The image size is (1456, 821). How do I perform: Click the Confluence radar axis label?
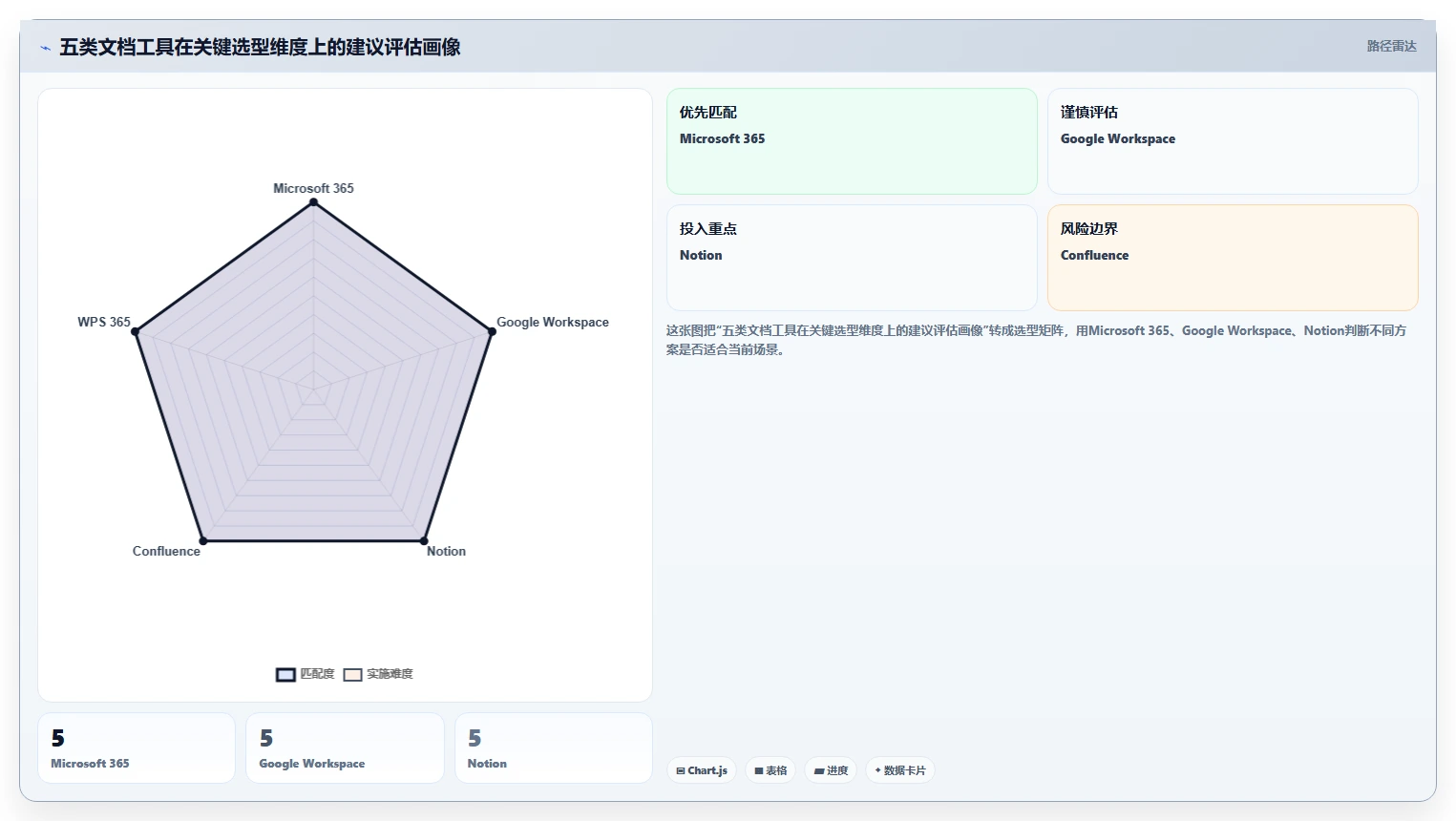pyautogui.click(x=166, y=551)
